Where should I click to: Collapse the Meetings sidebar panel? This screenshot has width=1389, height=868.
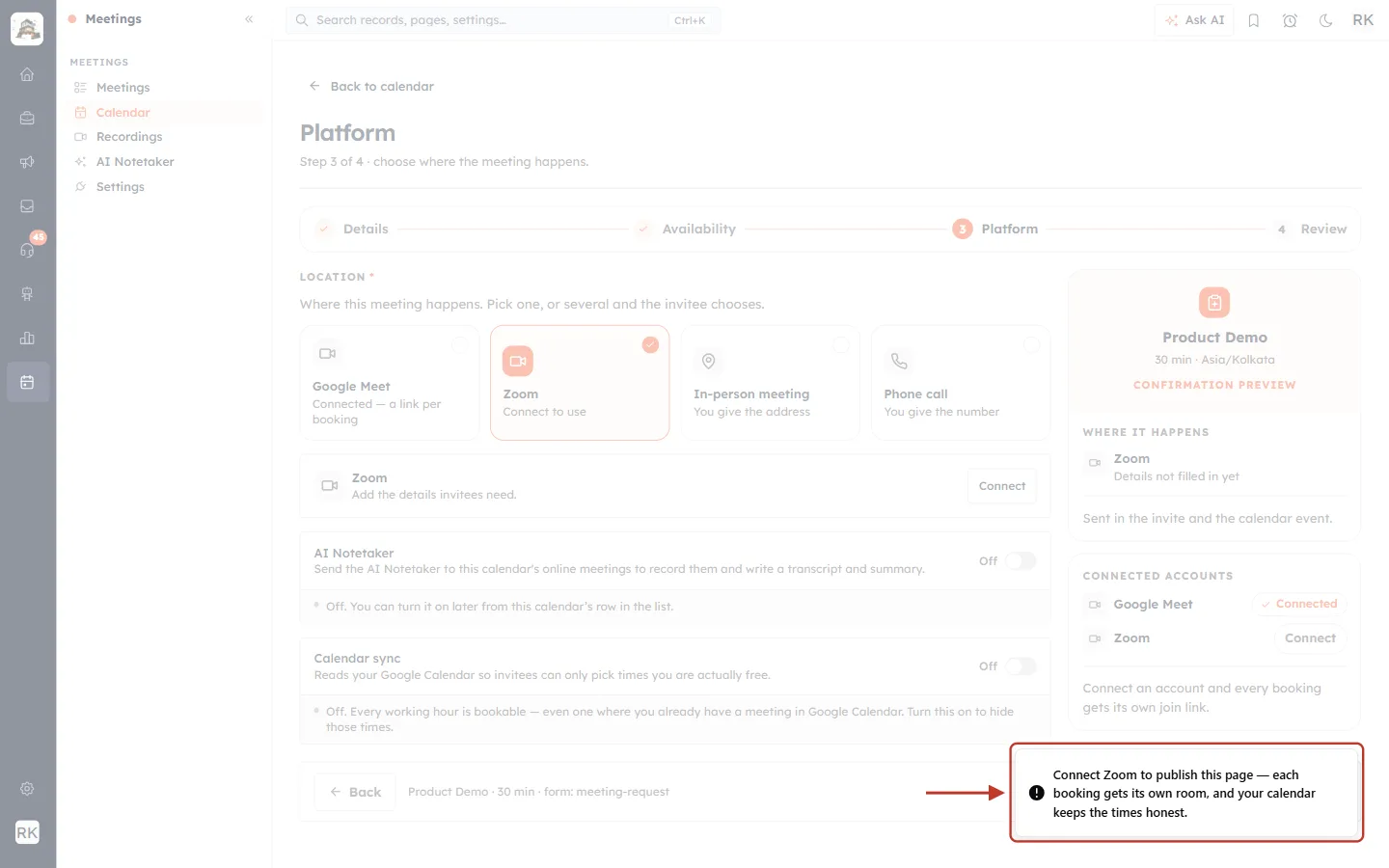pos(249,19)
